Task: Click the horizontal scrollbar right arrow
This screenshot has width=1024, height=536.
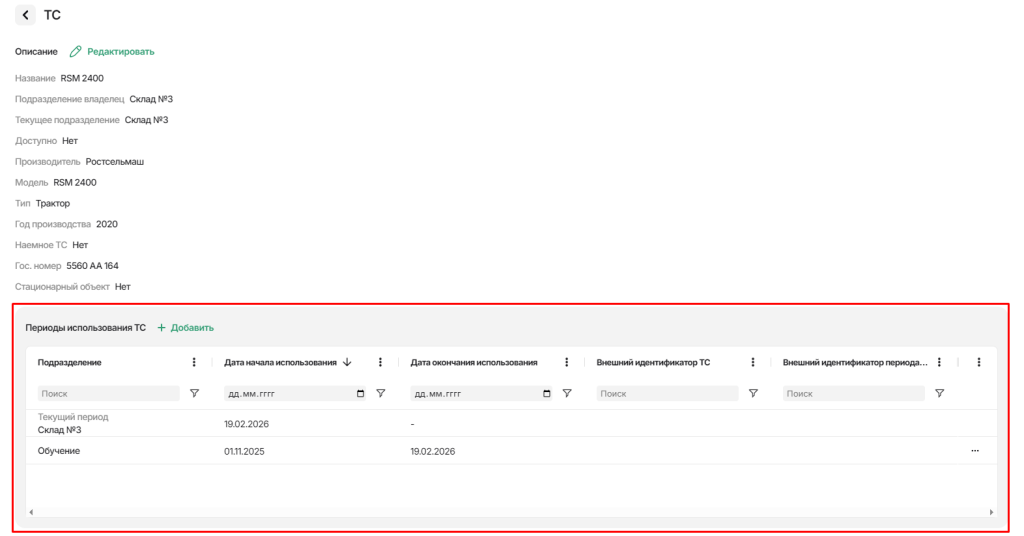Action: pyautogui.click(x=991, y=512)
